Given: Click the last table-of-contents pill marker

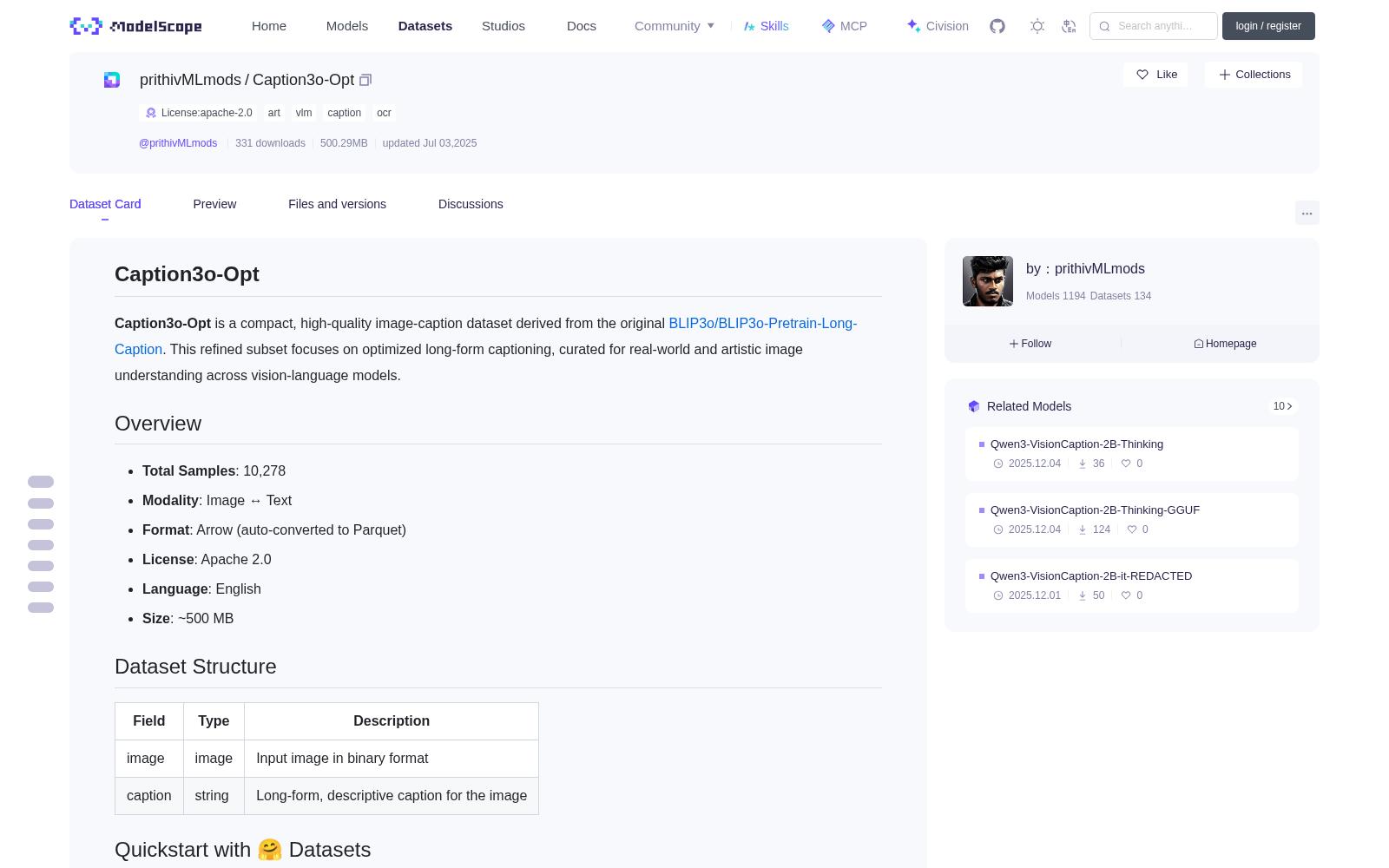Looking at the screenshot, I should click(41, 608).
